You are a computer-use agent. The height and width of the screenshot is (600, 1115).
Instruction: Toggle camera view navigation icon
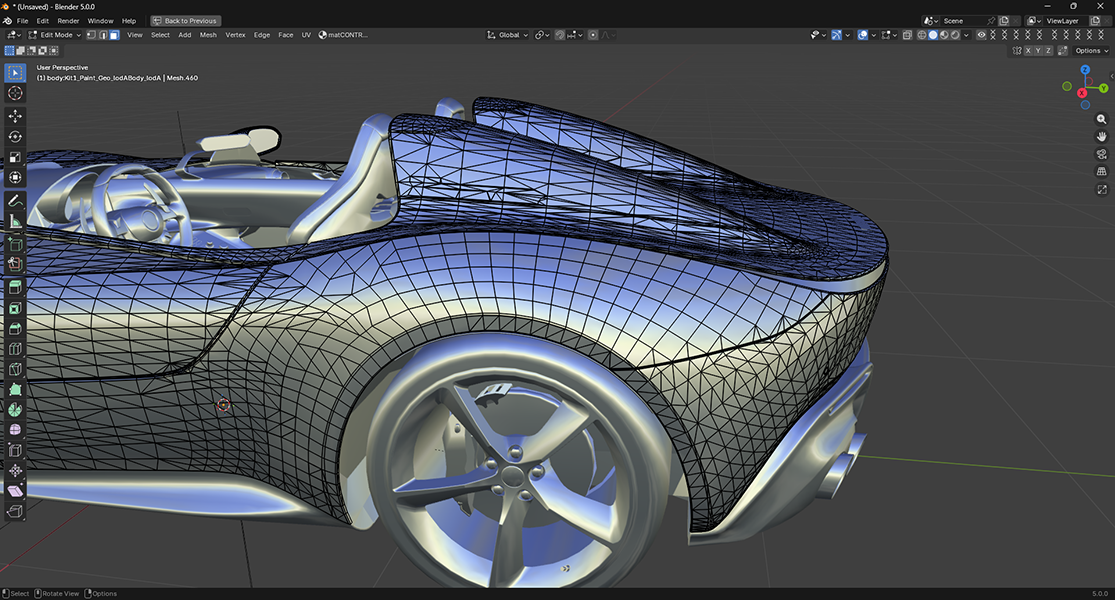pos(1101,154)
